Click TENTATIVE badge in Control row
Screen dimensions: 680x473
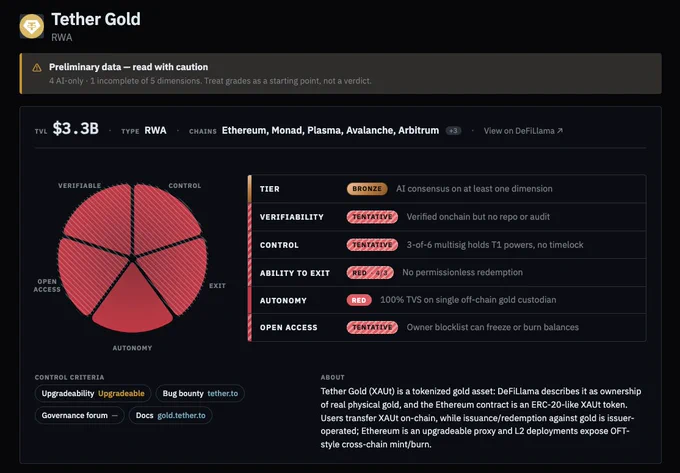372,245
